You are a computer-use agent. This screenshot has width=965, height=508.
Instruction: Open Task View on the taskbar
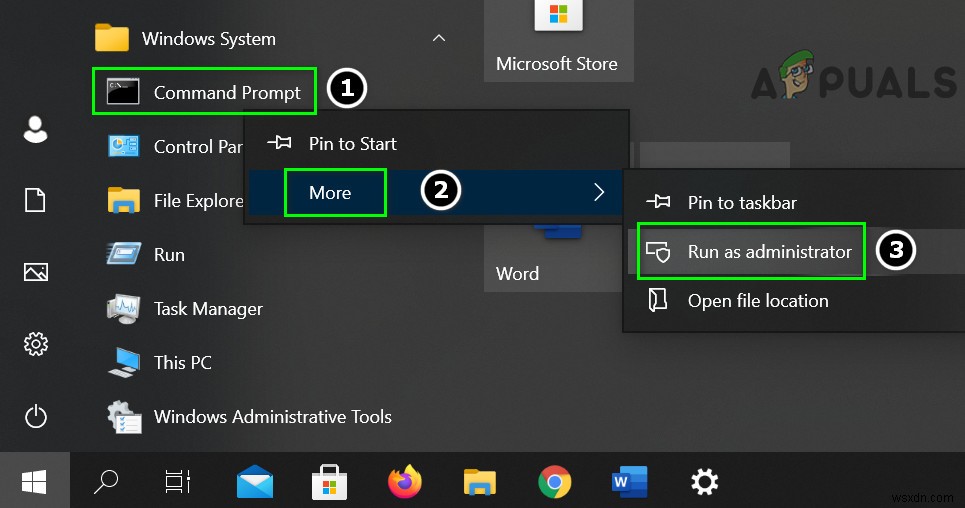point(178,483)
